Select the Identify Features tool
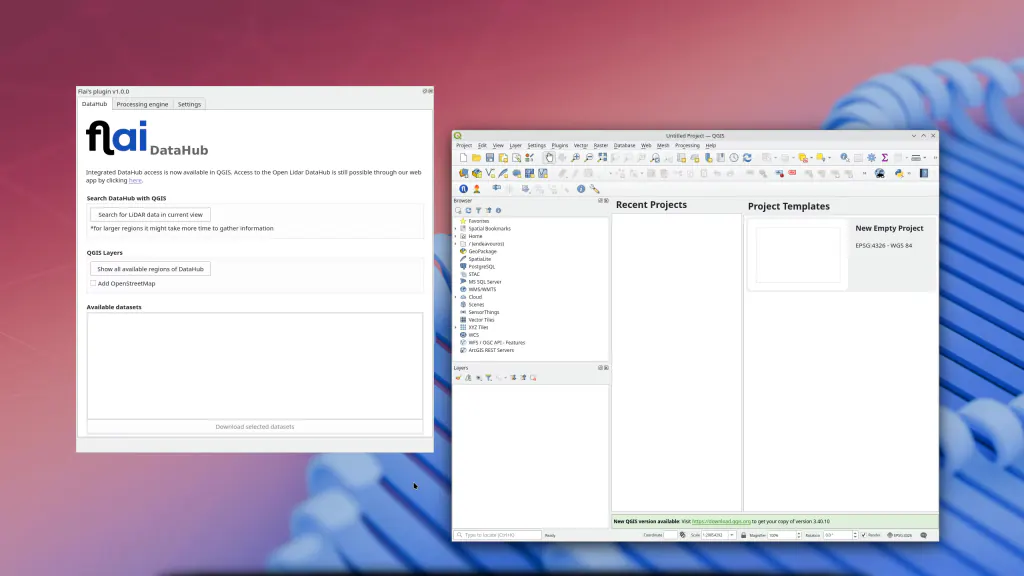This screenshot has height=576, width=1024. (x=844, y=158)
